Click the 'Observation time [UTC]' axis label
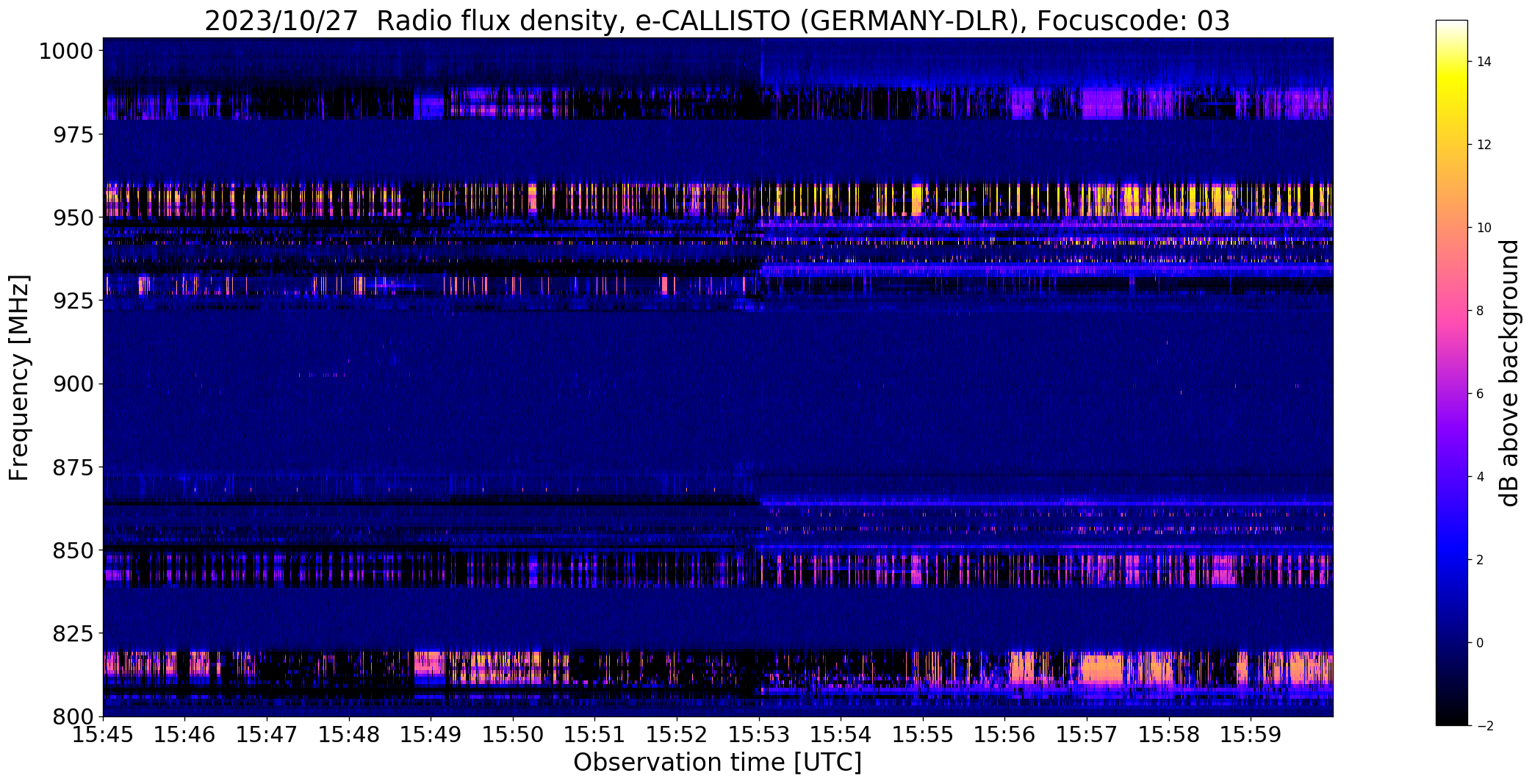This screenshot has height=784, width=1532. [x=717, y=763]
